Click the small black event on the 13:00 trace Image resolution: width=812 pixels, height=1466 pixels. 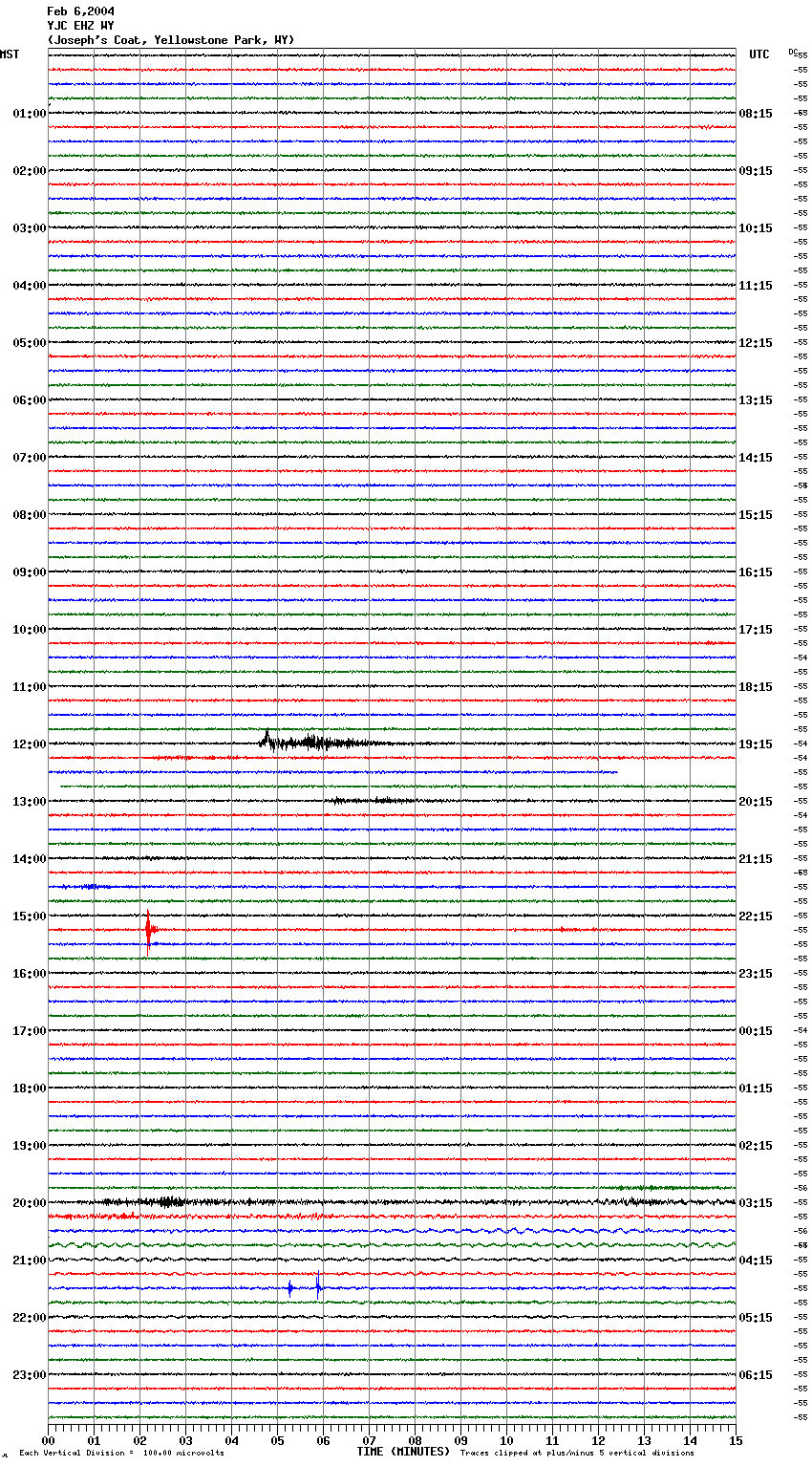pyautogui.click(x=373, y=801)
